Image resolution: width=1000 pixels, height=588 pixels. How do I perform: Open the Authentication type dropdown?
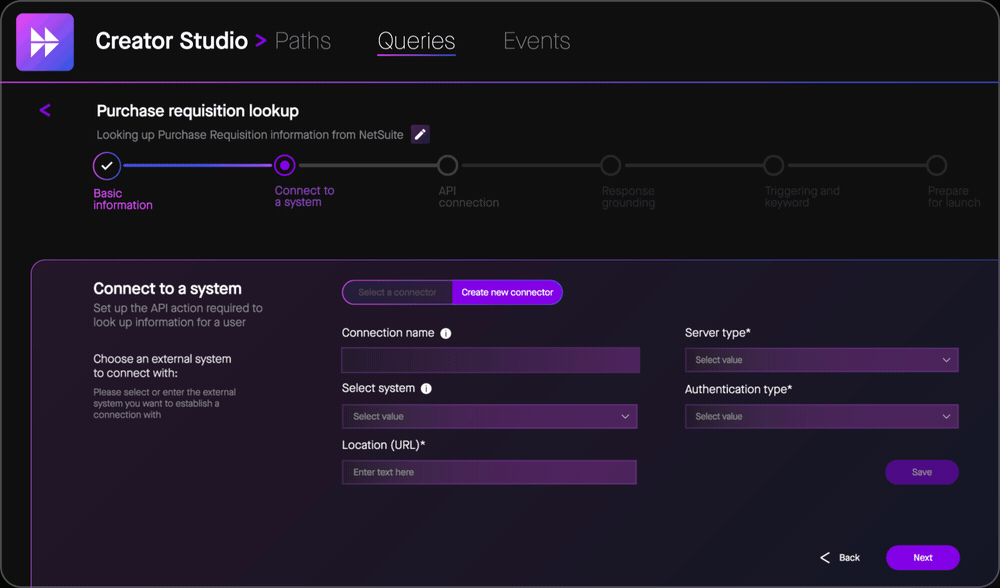point(821,416)
